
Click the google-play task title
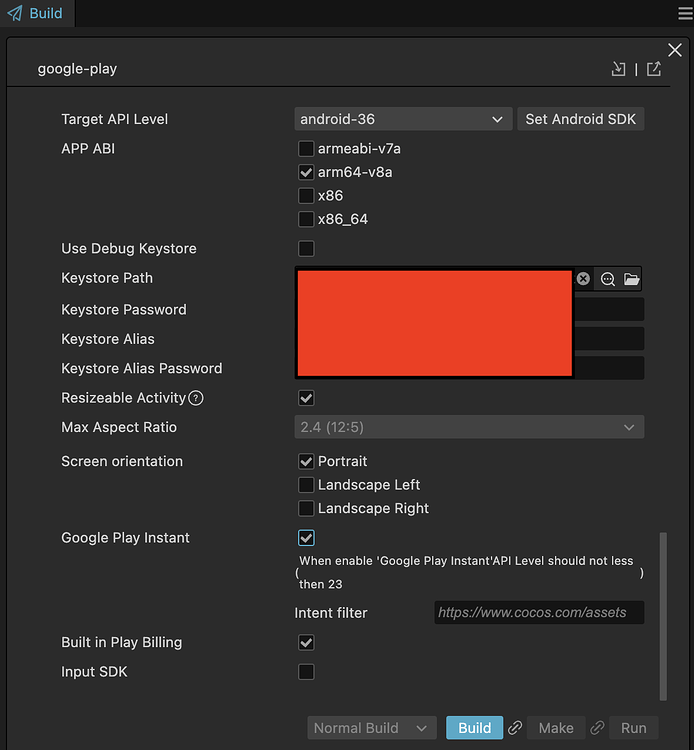77,69
